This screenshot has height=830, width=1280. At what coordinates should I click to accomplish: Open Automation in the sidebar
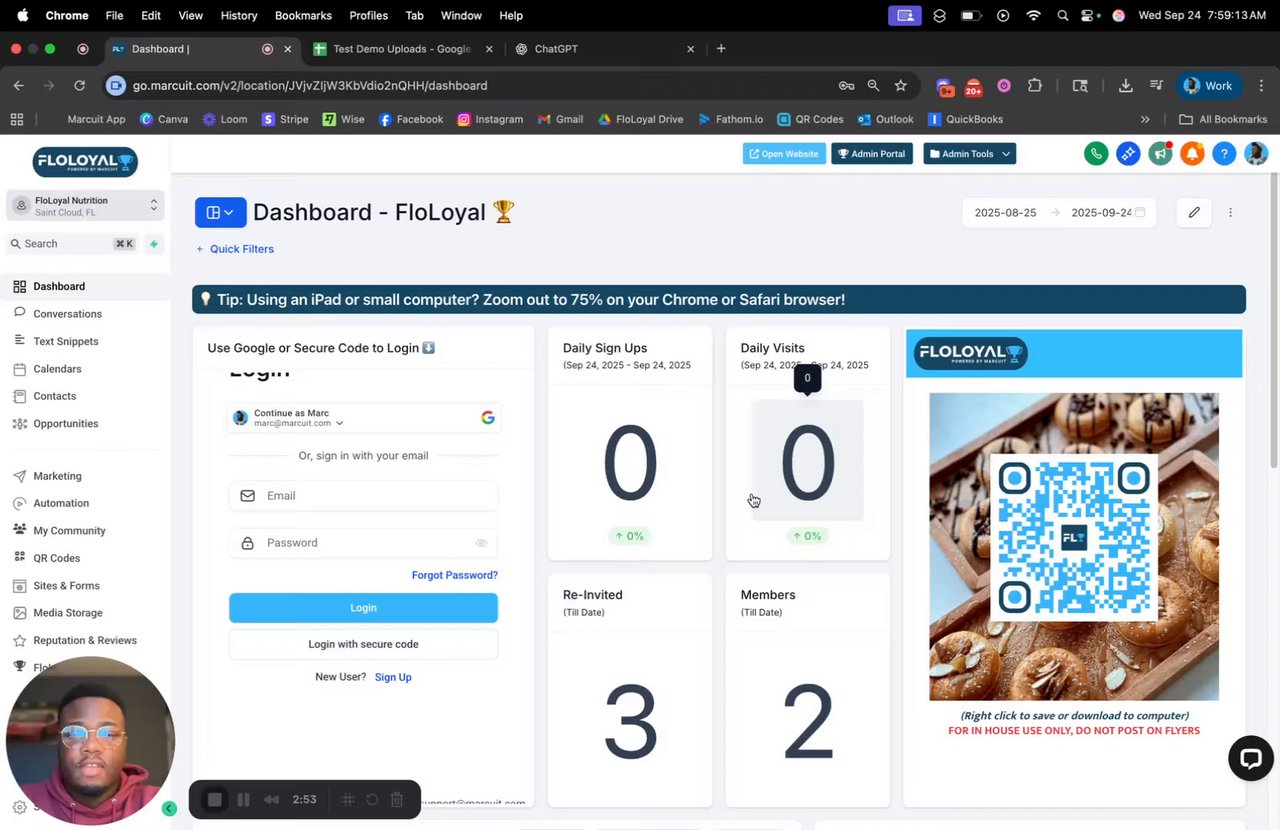60,503
